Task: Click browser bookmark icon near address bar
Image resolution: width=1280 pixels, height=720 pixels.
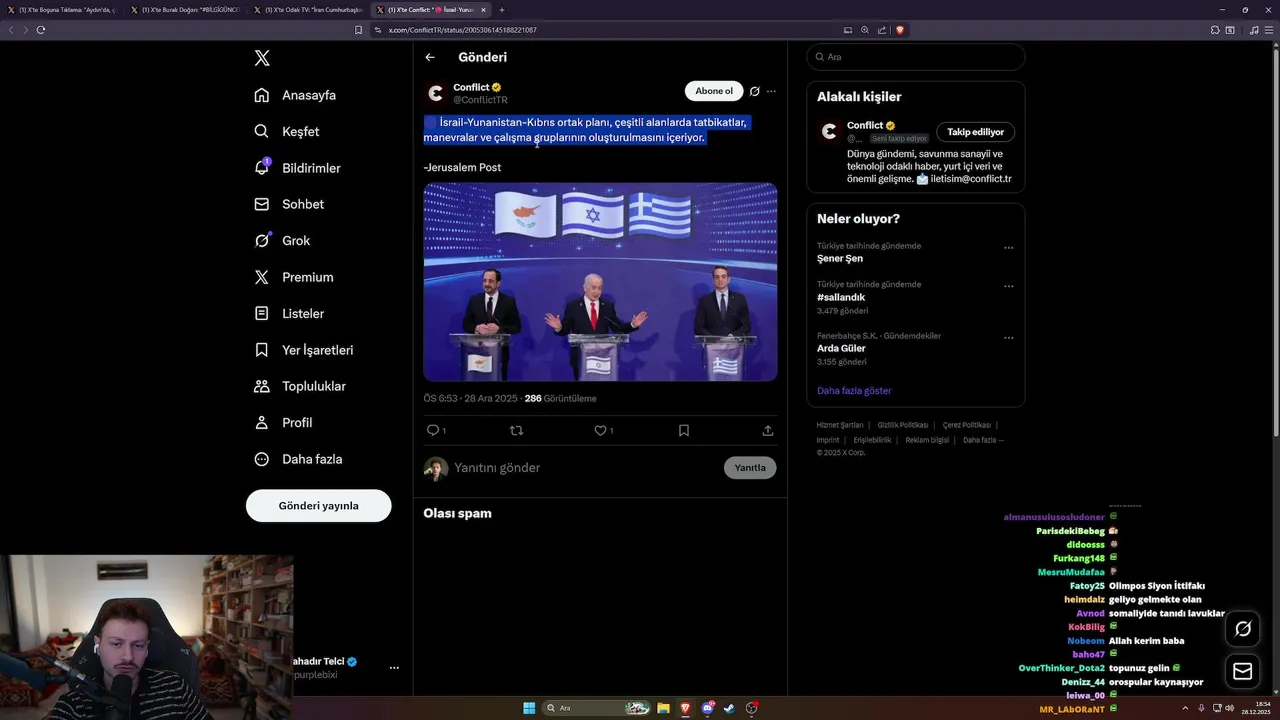Action: (359, 30)
